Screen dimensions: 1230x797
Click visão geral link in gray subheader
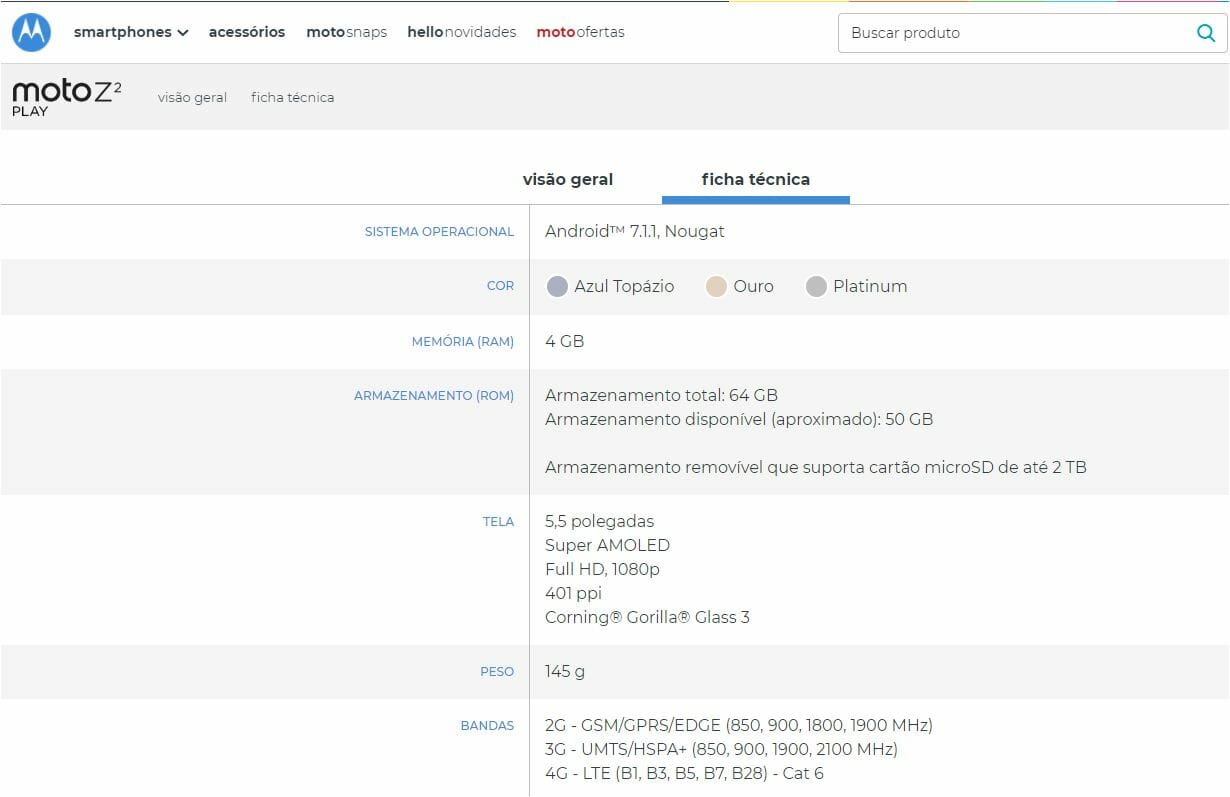(192, 97)
